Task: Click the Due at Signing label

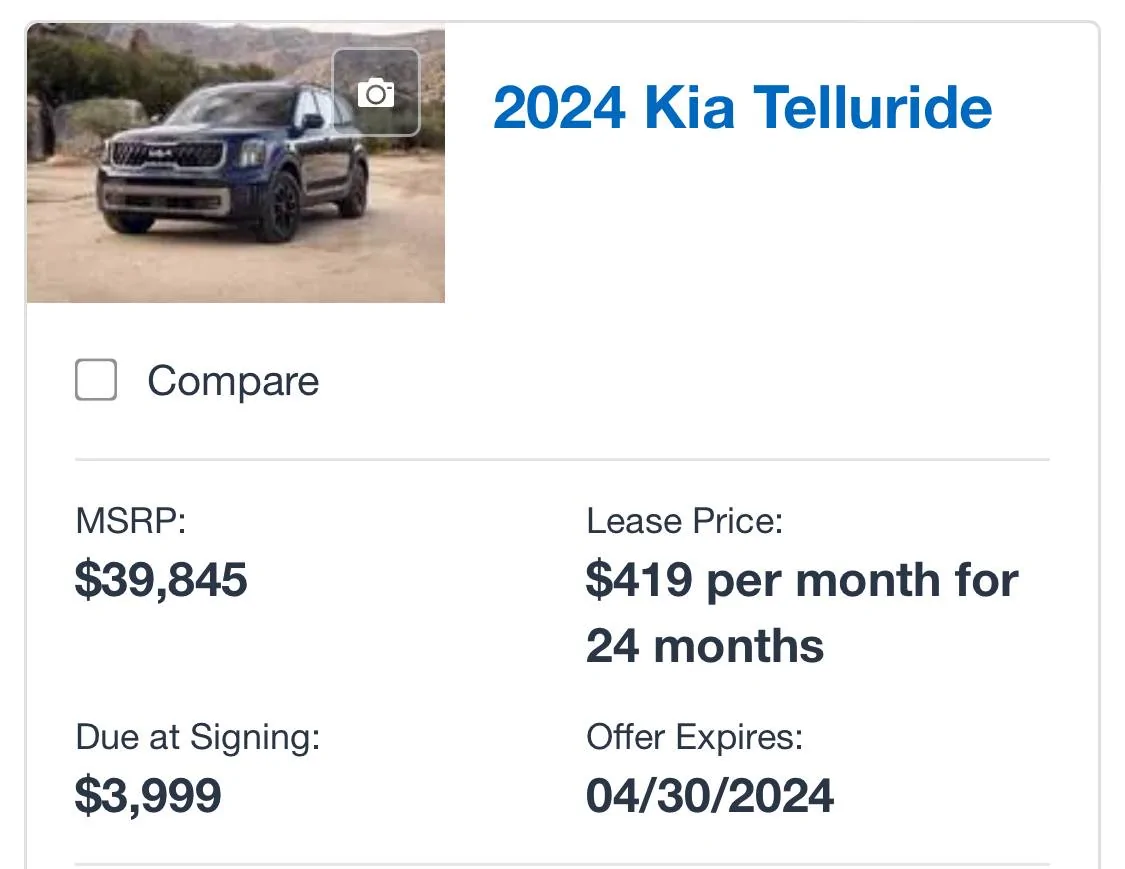Action: click(198, 737)
